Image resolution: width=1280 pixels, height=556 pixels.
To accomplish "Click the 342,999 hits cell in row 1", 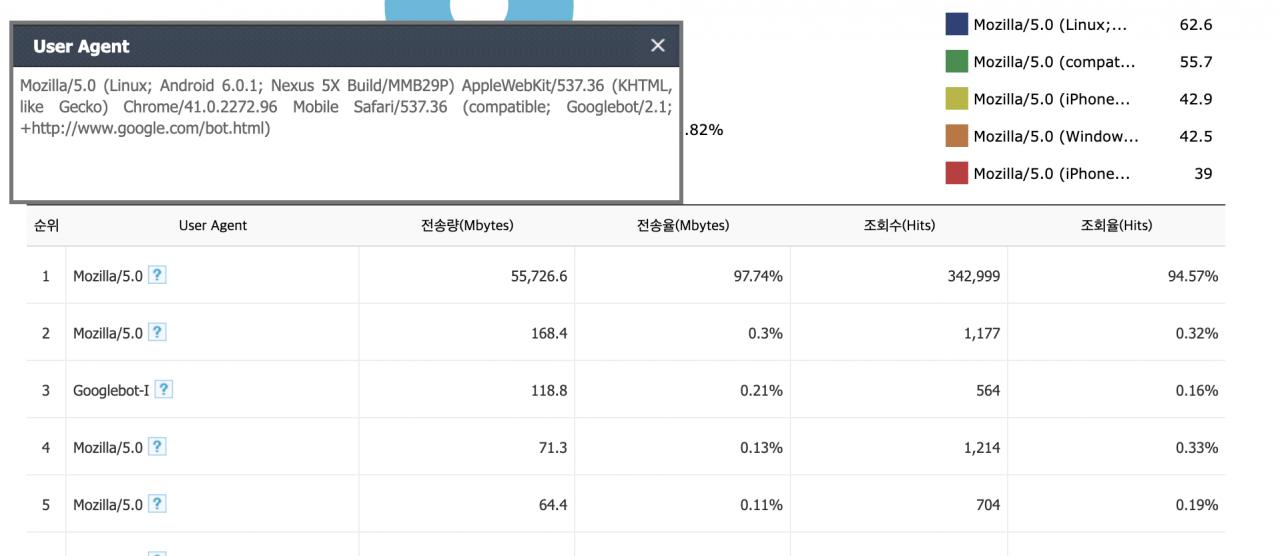I will tap(973, 277).
